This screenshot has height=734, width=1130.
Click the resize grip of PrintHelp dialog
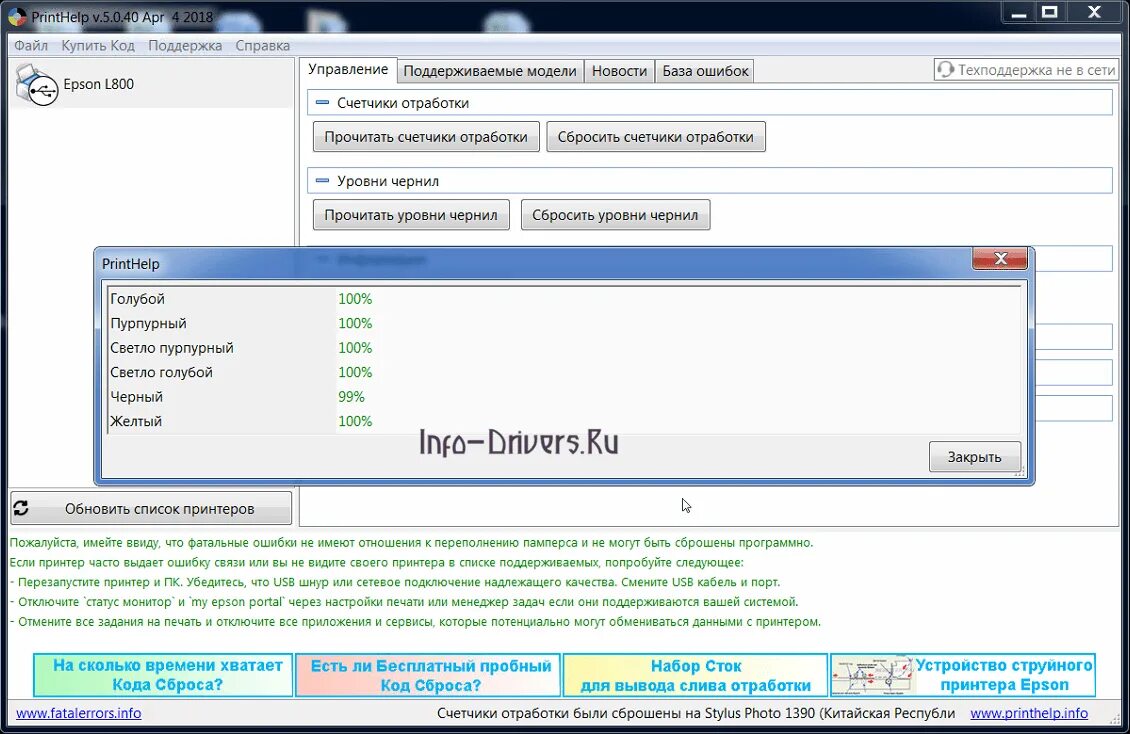1020,472
